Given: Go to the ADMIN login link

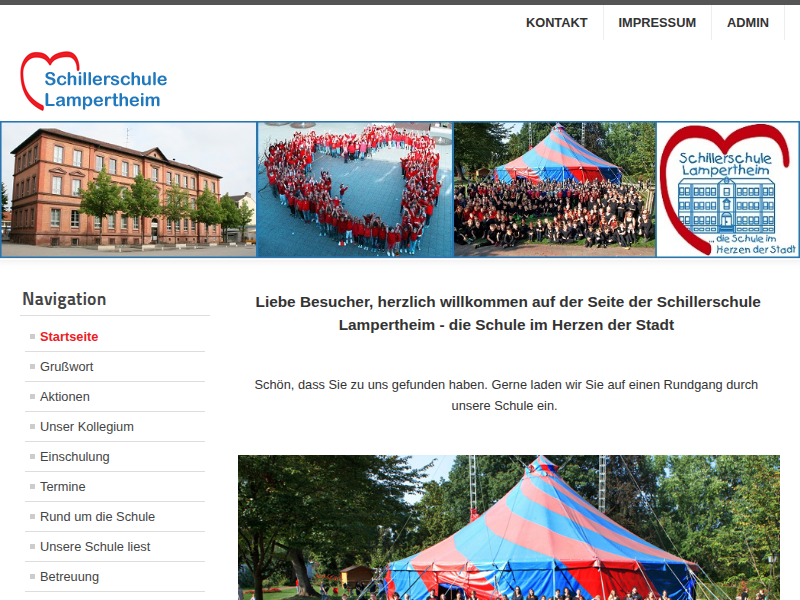Looking at the screenshot, I should click(748, 23).
